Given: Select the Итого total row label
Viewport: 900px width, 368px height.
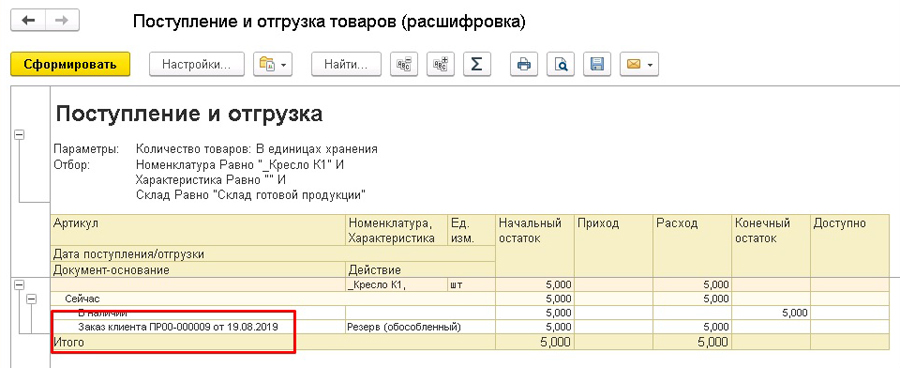Looking at the screenshot, I should click(x=68, y=343).
